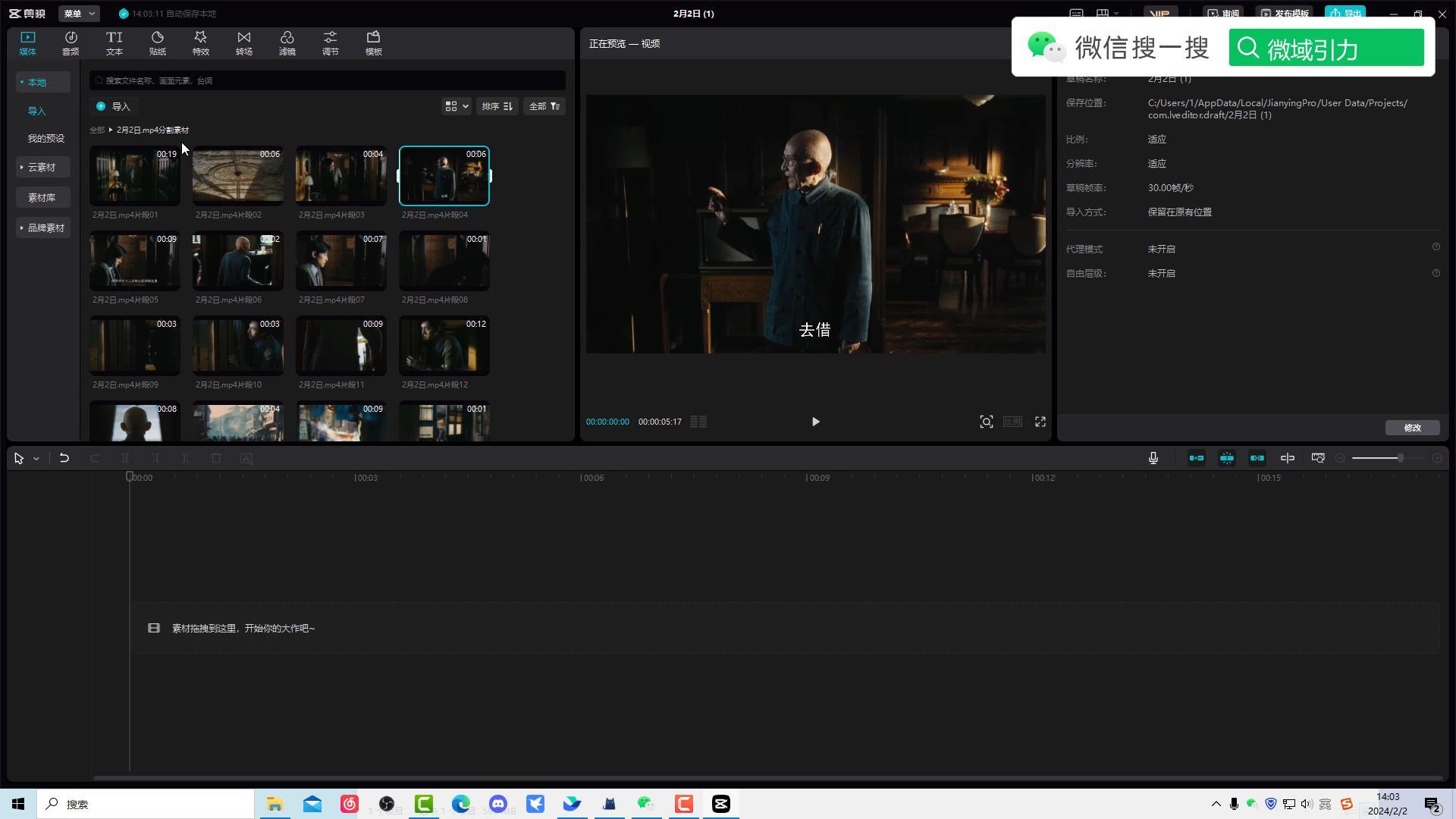
Task: Click the timeline ruler zoom-preview icon
Action: click(1318, 458)
